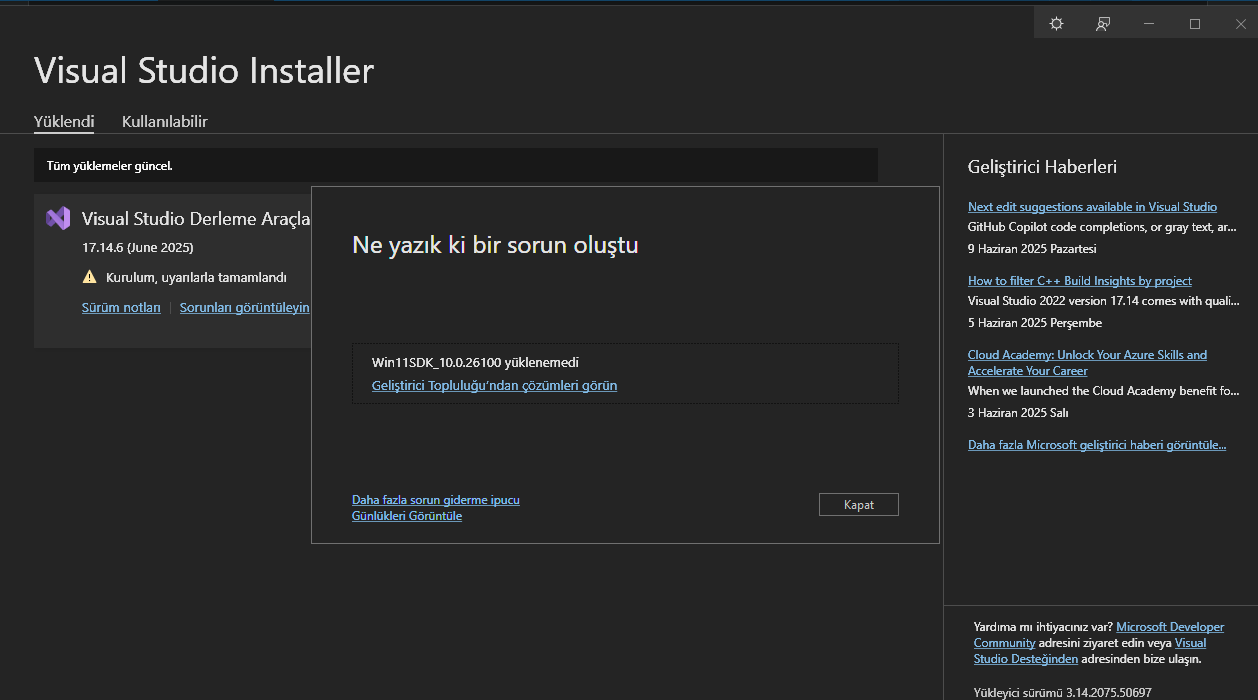This screenshot has width=1258, height=700.
Task: Switch to the Kullanılabilir tab
Action: [165, 121]
